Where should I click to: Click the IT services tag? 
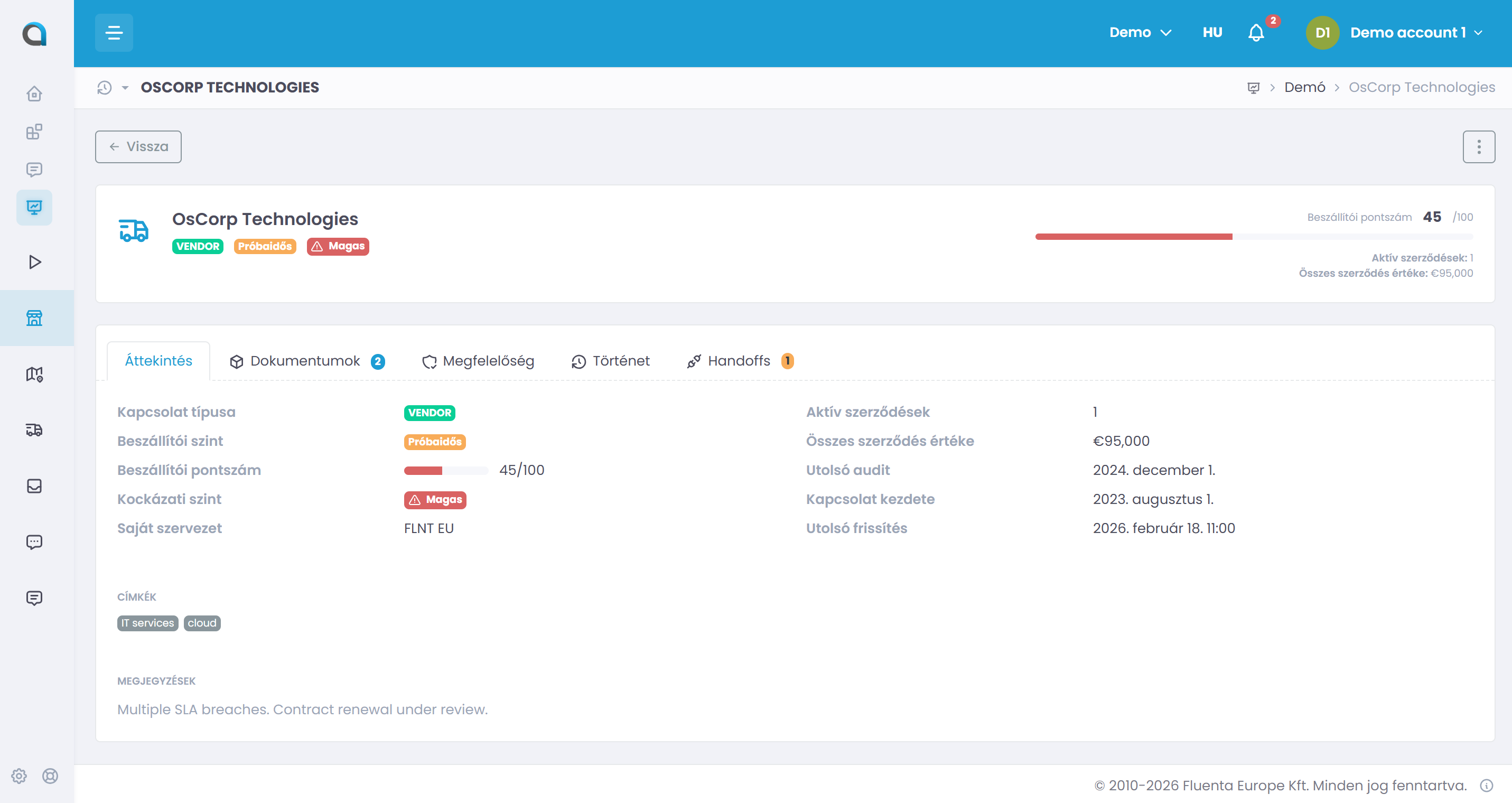pos(148,623)
